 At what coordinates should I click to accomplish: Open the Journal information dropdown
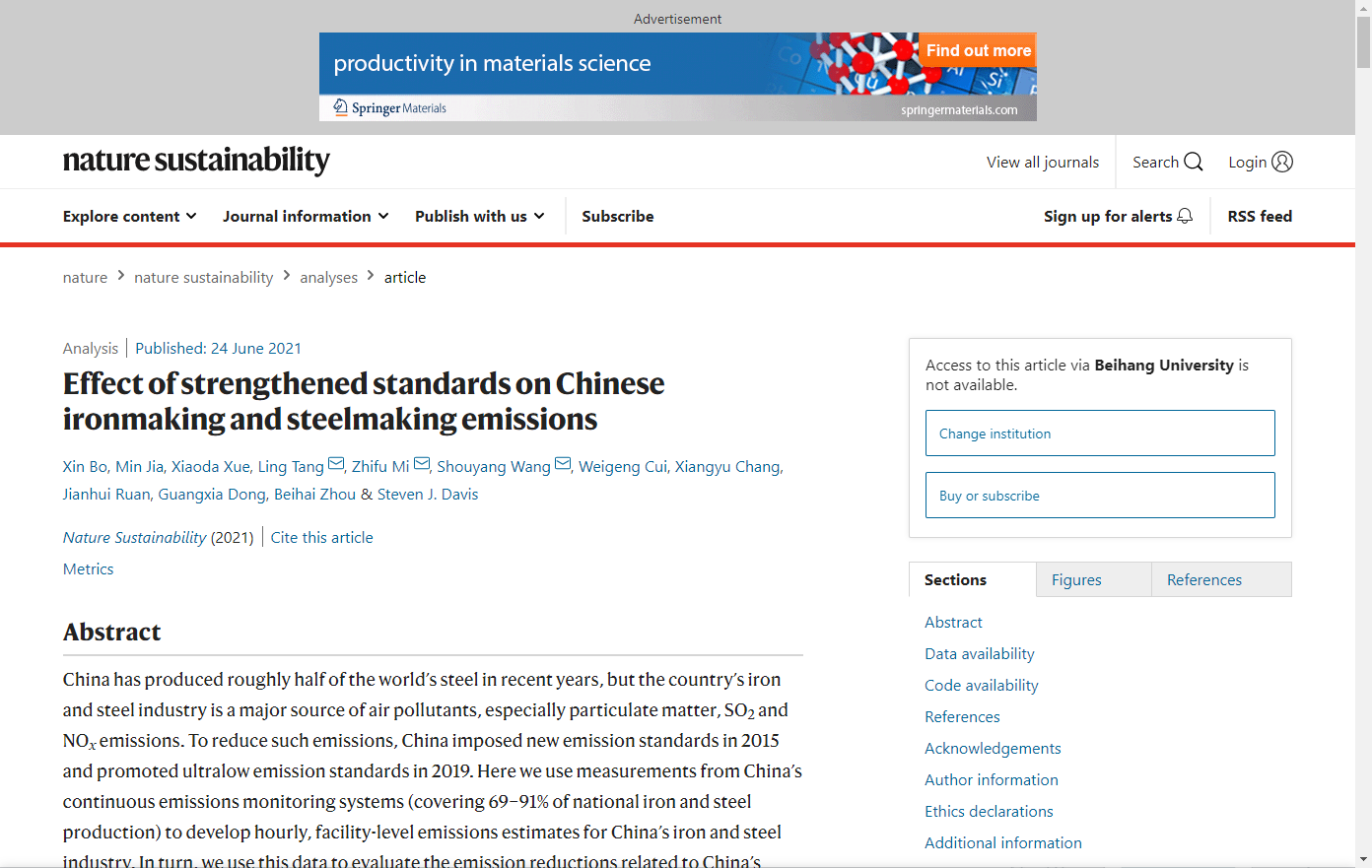click(x=306, y=216)
